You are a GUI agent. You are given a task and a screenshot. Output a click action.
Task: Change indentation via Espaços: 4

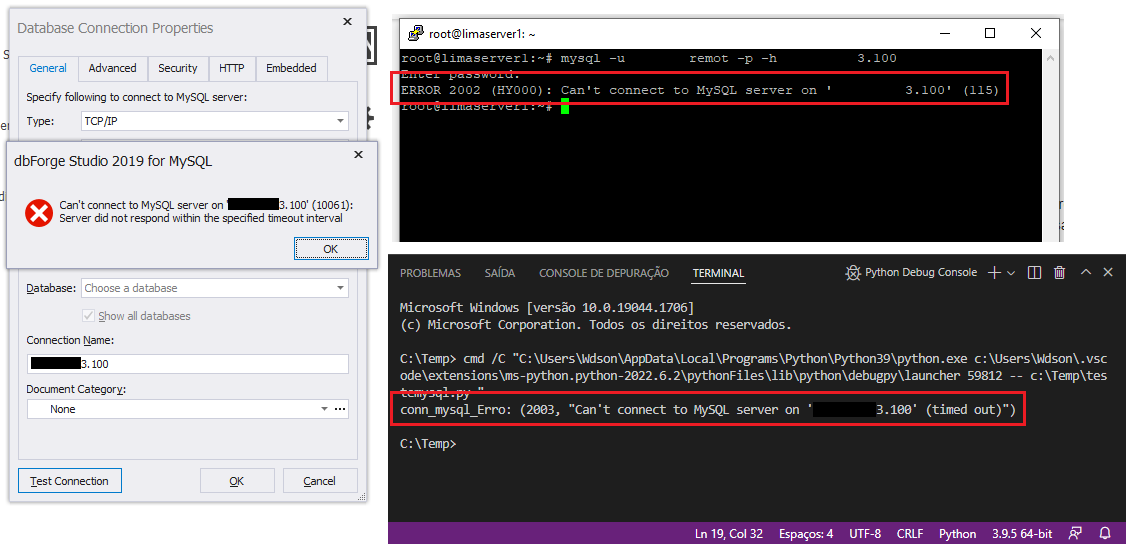pyautogui.click(x=806, y=534)
